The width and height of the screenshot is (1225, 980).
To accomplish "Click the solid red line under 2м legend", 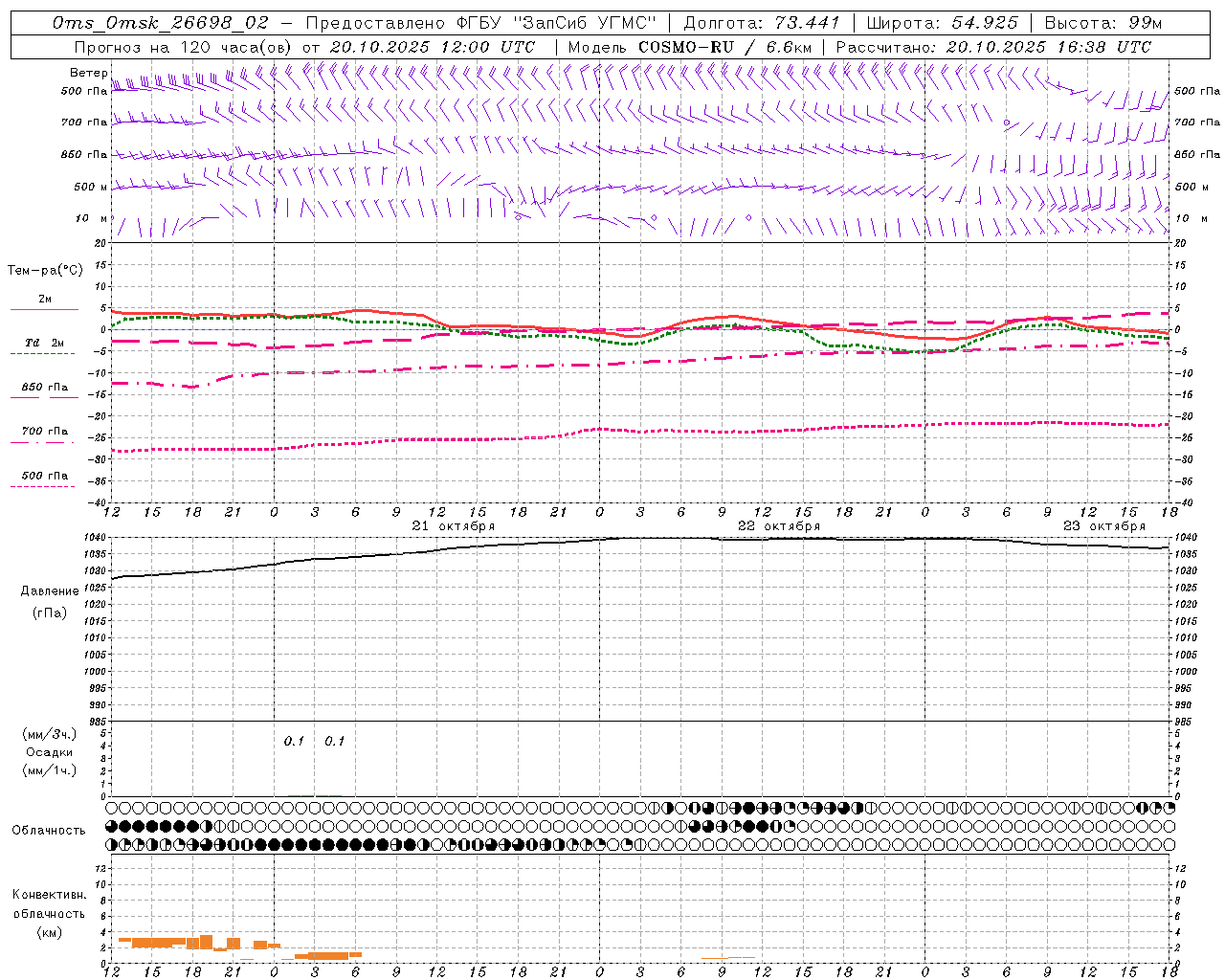I will 45,310.
